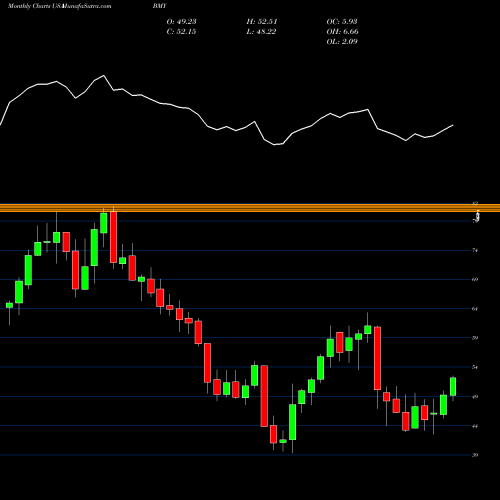Select the BMT ticker symbol label
This screenshot has width=500, height=500.
pyautogui.click(x=159, y=6)
